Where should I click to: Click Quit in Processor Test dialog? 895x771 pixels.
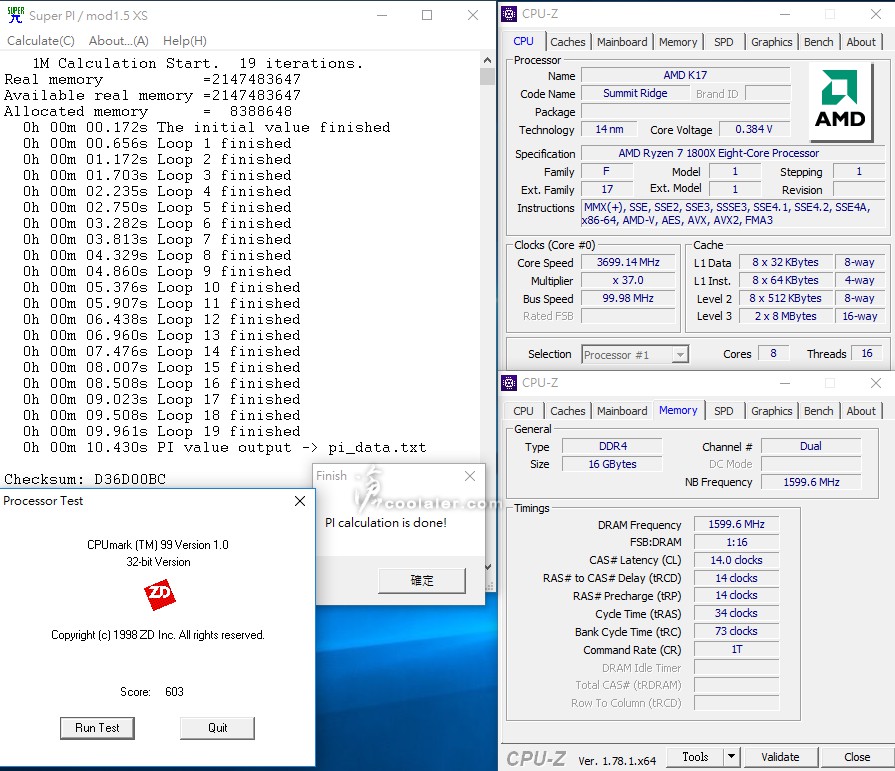pos(217,728)
